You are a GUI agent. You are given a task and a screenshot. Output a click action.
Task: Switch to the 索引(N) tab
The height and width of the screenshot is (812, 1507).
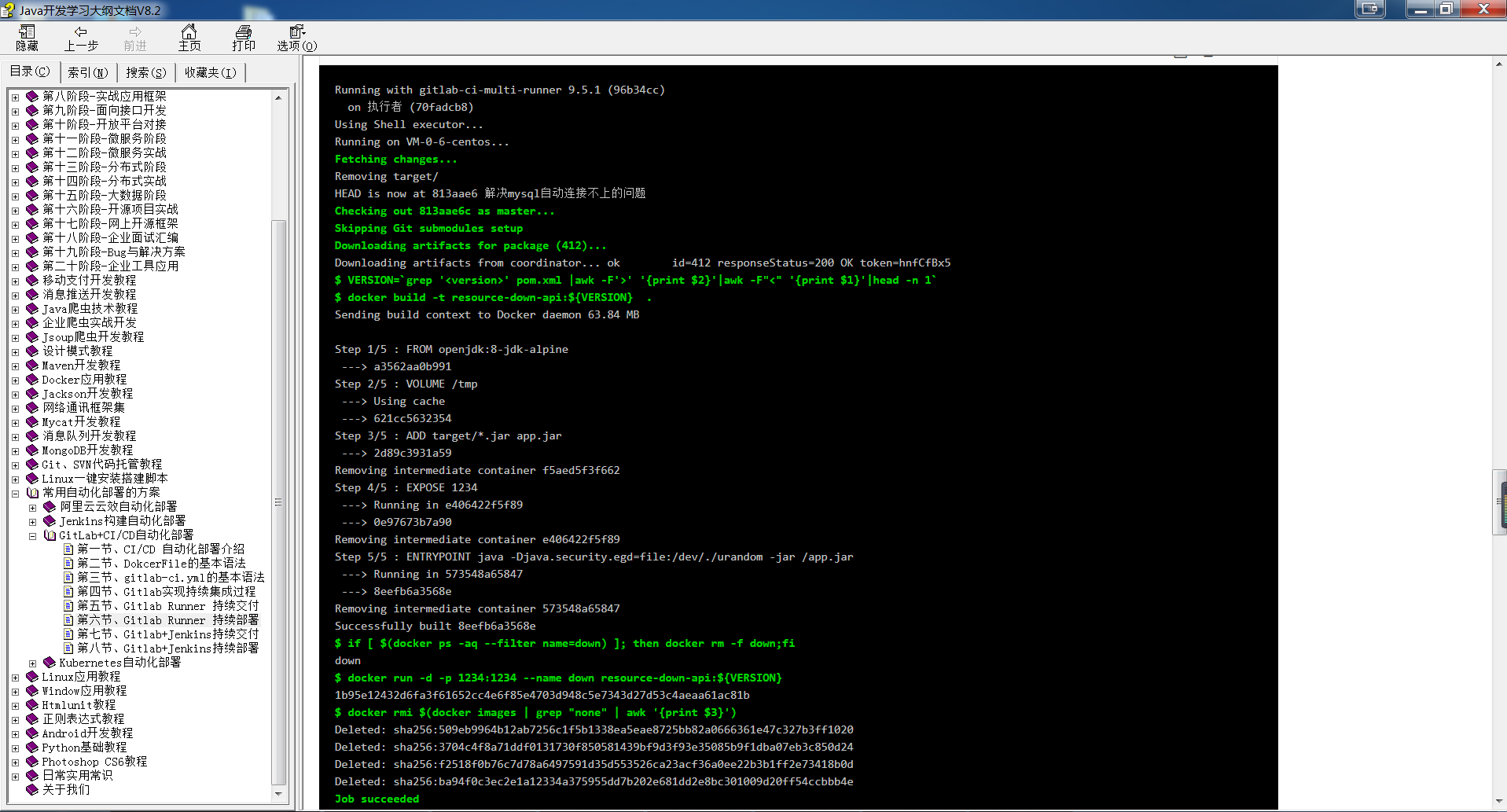[88, 72]
